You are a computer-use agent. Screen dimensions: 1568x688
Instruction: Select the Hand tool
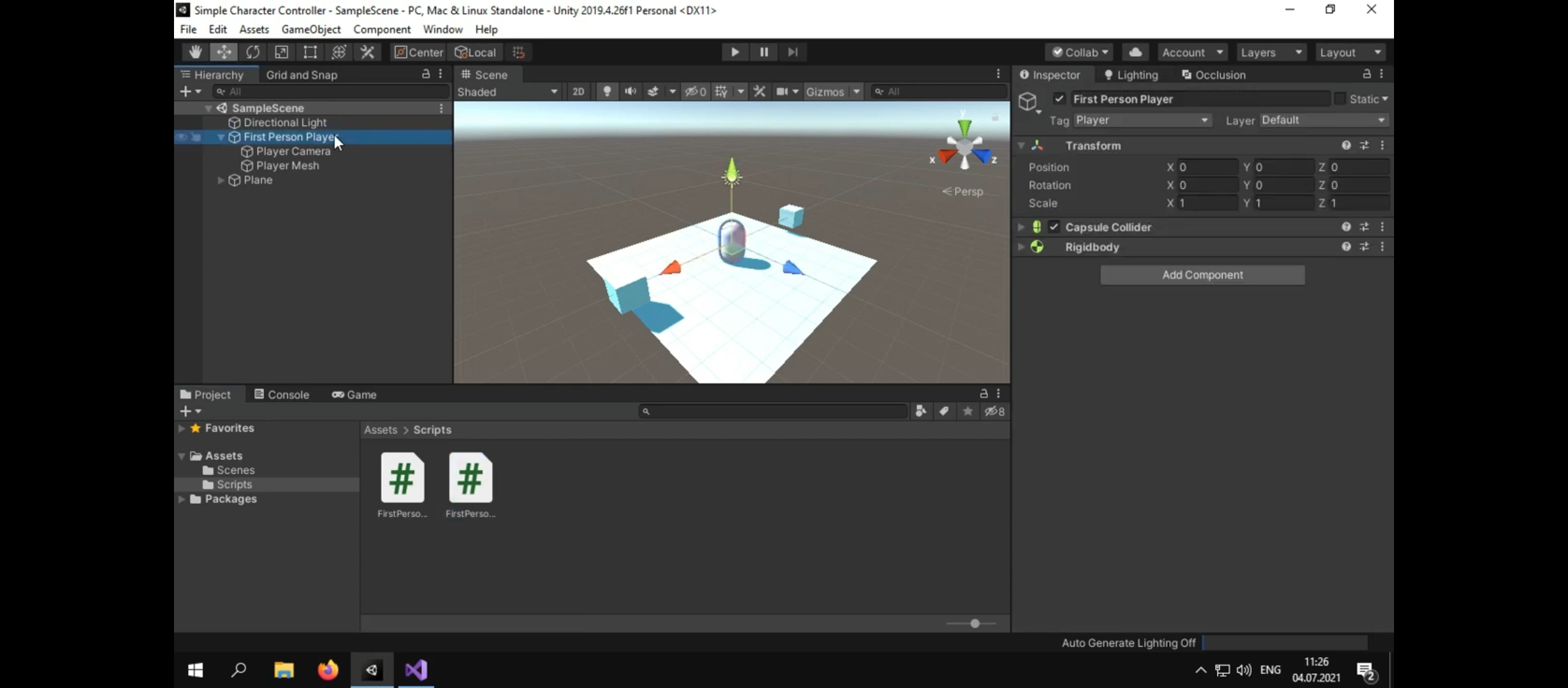pyautogui.click(x=195, y=52)
